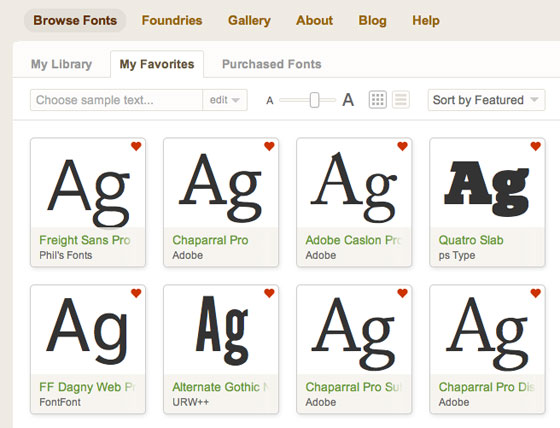Image resolution: width=560 pixels, height=428 pixels.
Task: Open the Chaparral Pro font name link
Action: 210,240
